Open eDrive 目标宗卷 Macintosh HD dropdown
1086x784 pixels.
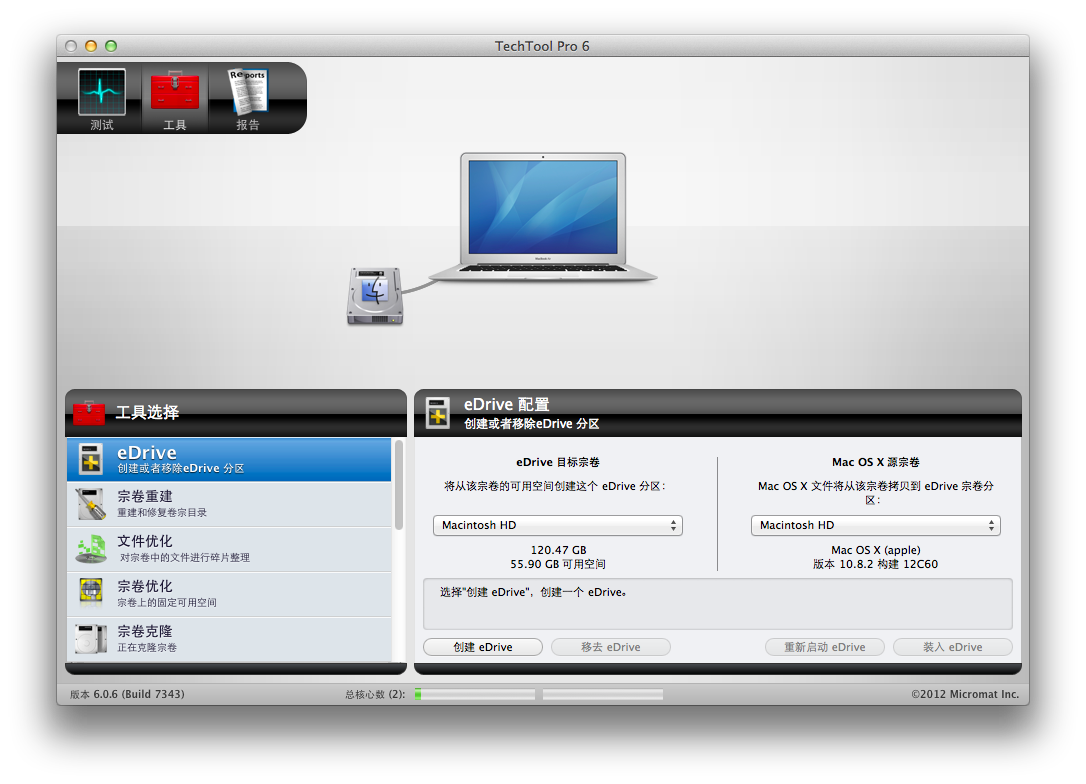(x=558, y=526)
